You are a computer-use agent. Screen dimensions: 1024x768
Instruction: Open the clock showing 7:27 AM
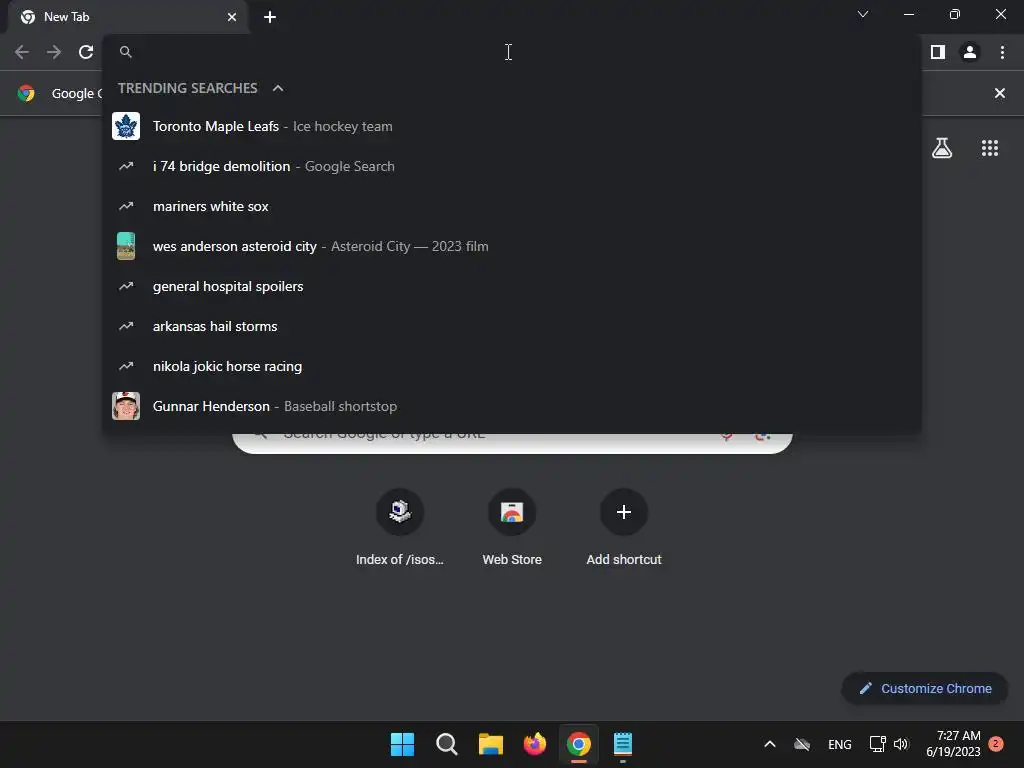click(x=953, y=744)
